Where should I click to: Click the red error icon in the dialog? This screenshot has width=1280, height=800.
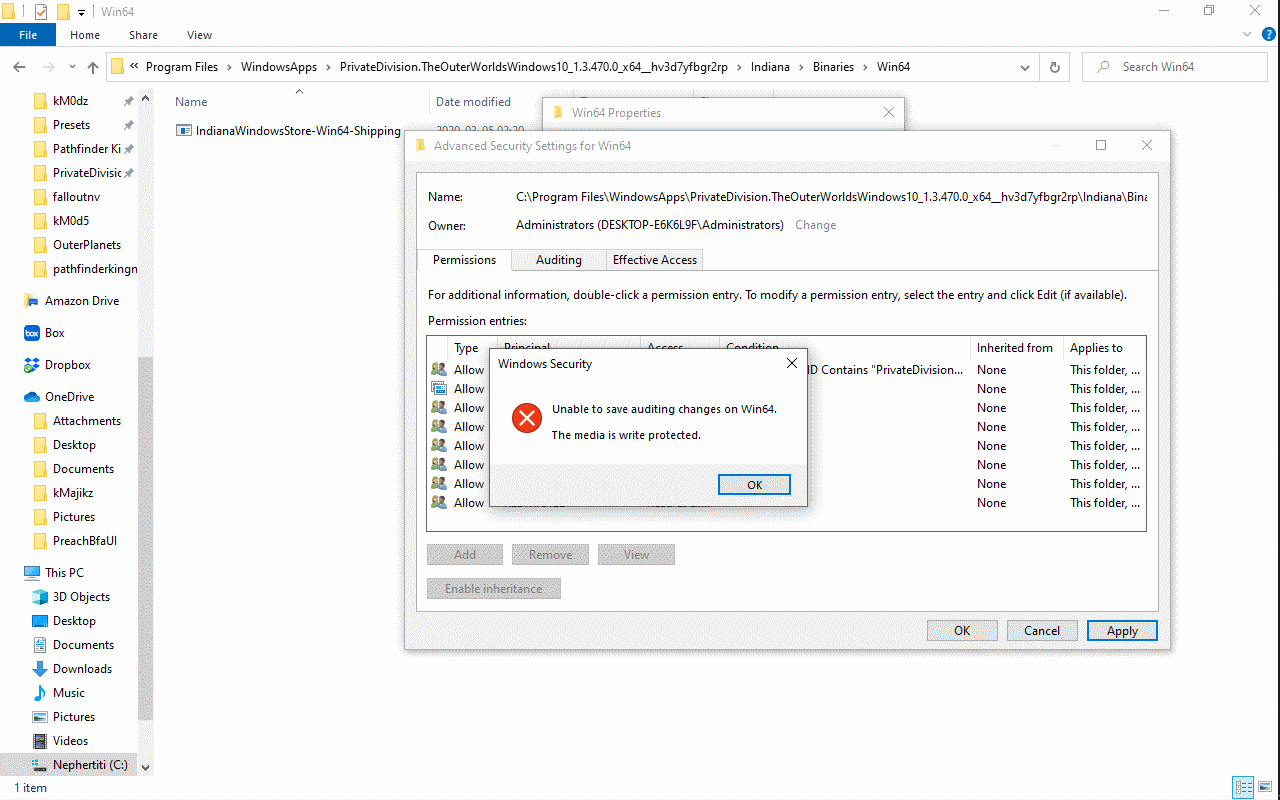(x=526, y=418)
